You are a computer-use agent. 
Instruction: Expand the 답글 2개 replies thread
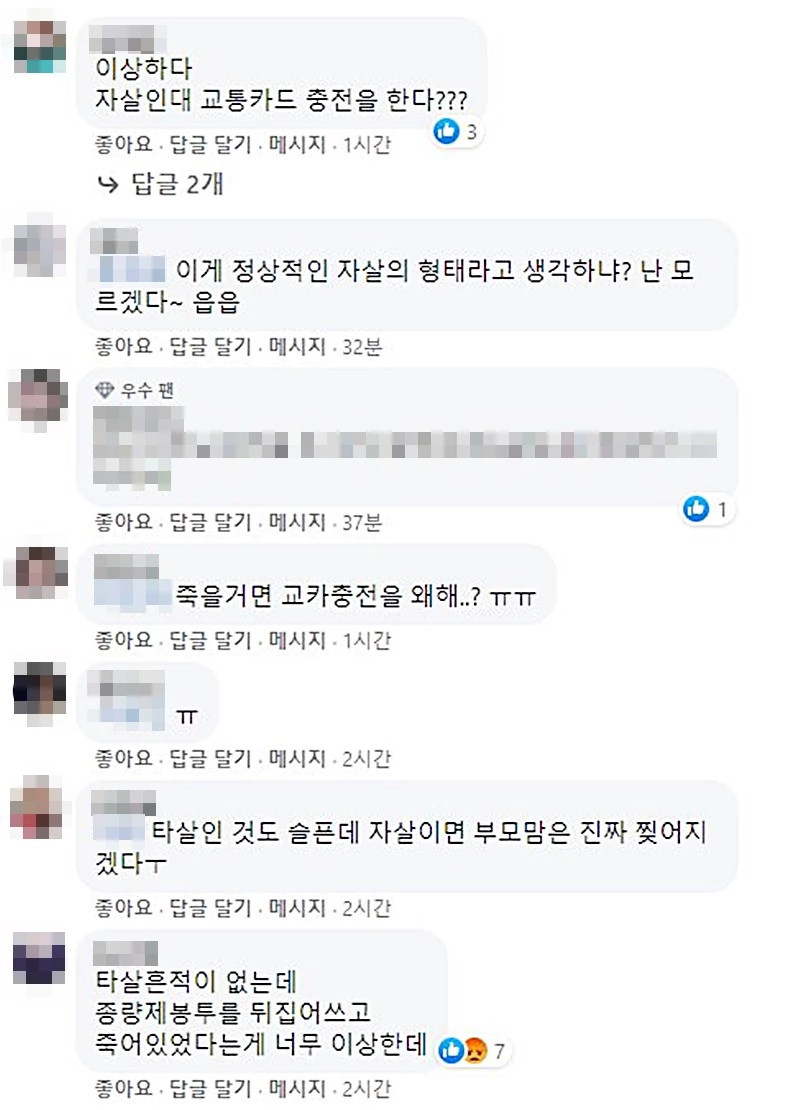(x=177, y=185)
